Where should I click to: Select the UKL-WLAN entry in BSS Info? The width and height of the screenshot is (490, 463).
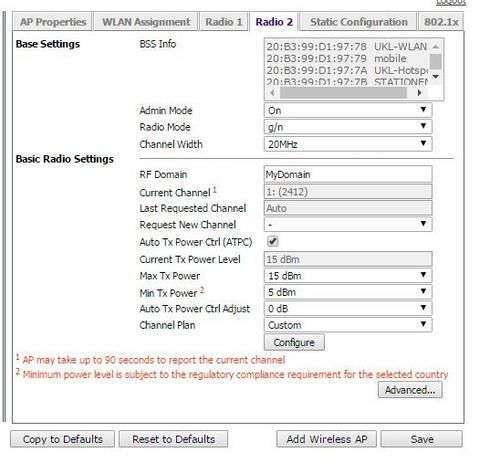click(x=347, y=47)
